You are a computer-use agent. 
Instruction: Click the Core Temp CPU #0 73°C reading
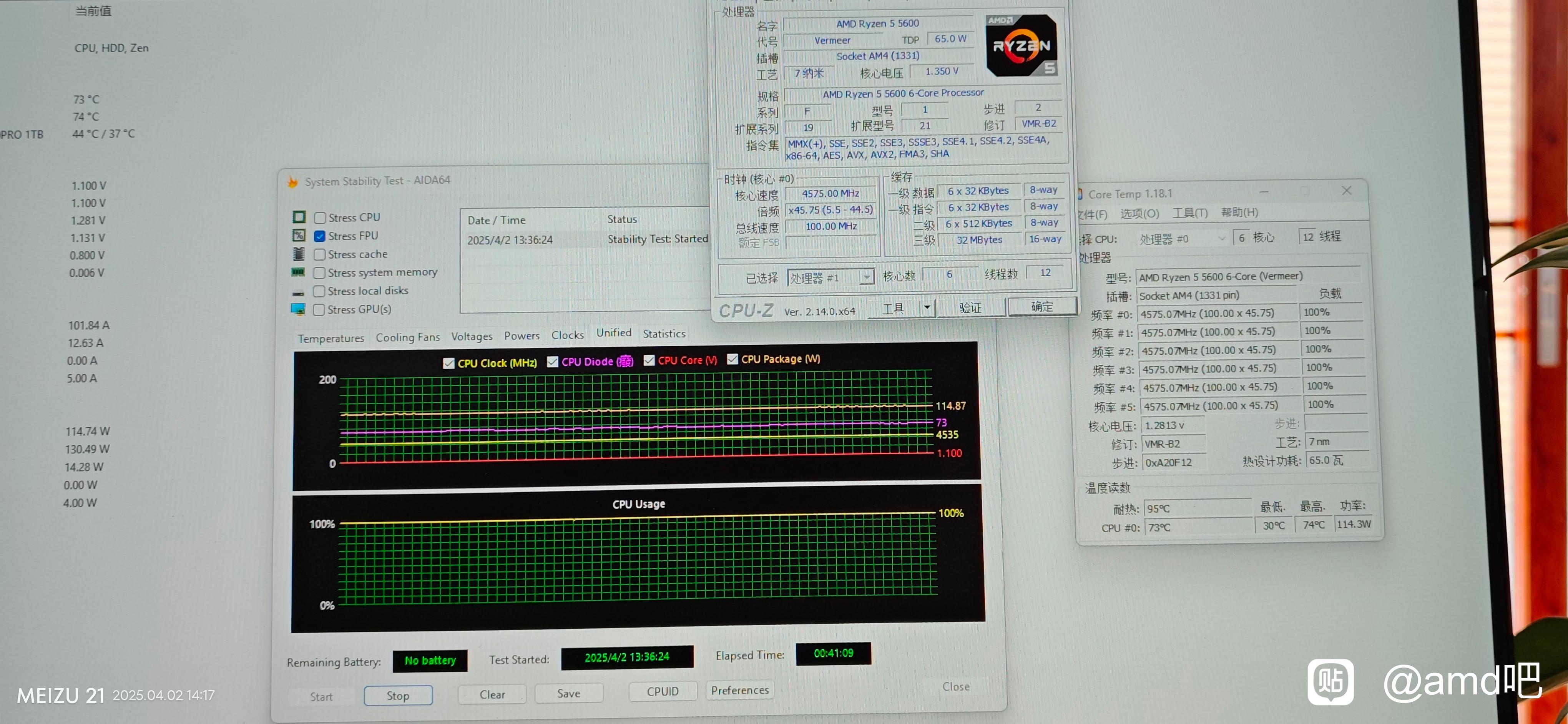pos(1198,528)
